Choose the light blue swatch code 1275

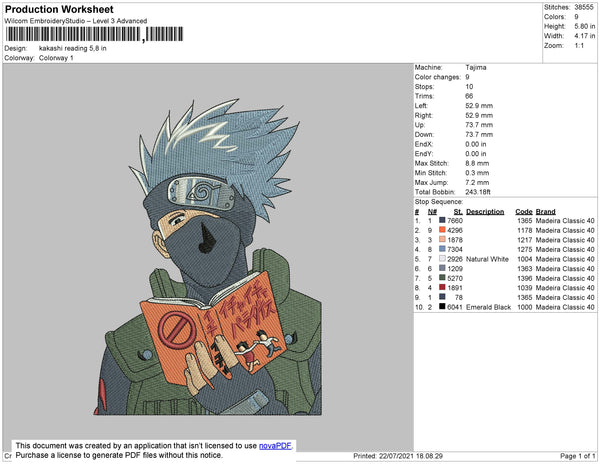[x=442, y=249]
